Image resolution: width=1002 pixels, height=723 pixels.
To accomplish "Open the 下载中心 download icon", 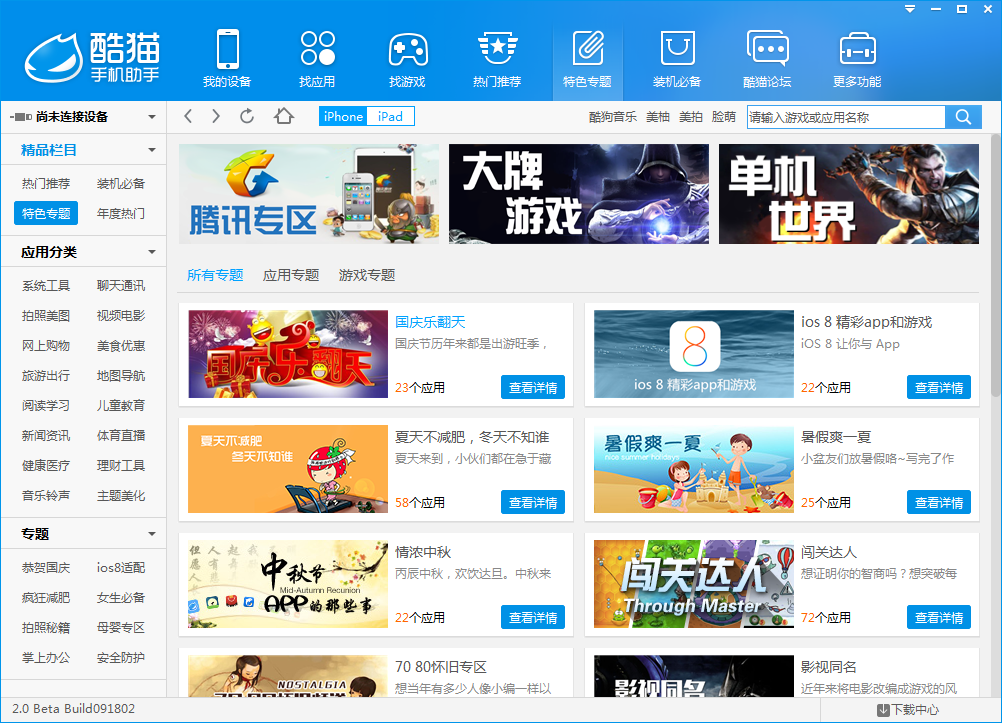I will click(x=883, y=710).
